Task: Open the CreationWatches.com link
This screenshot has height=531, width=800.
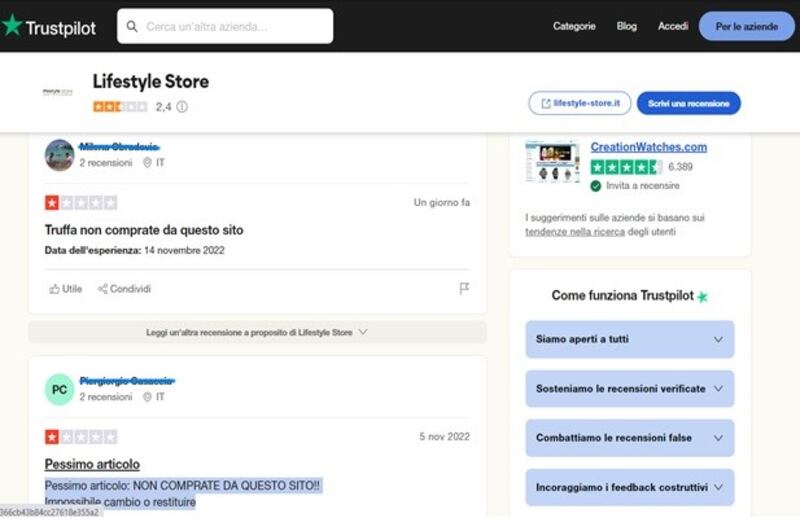Action: (x=648, y=147)
